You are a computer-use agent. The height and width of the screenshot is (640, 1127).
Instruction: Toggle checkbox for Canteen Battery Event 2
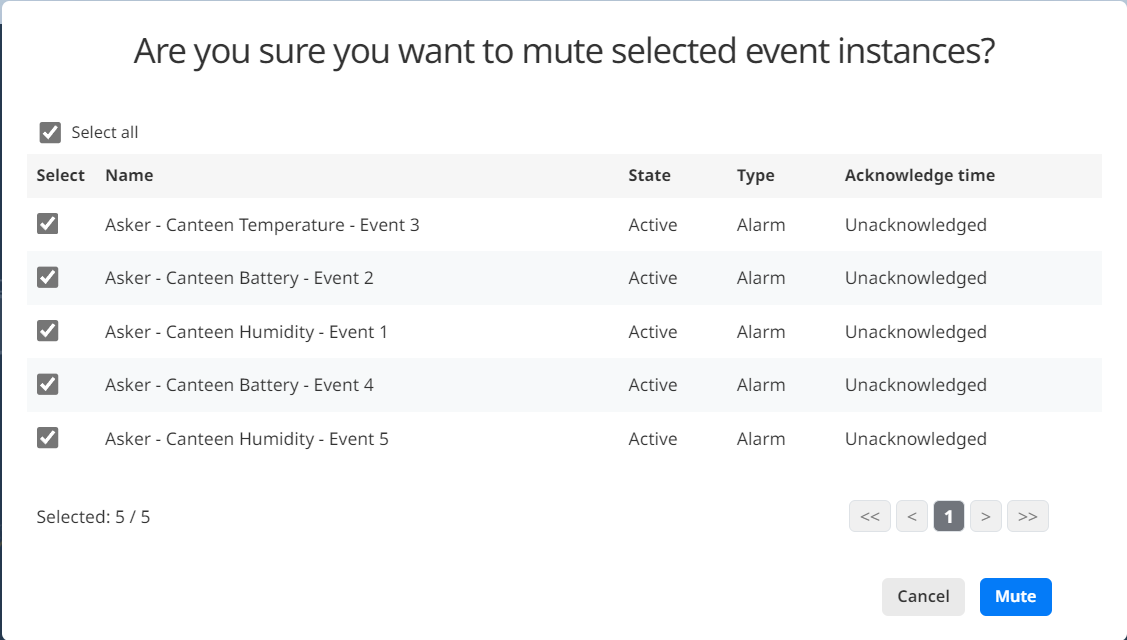(x=47, y=277)
